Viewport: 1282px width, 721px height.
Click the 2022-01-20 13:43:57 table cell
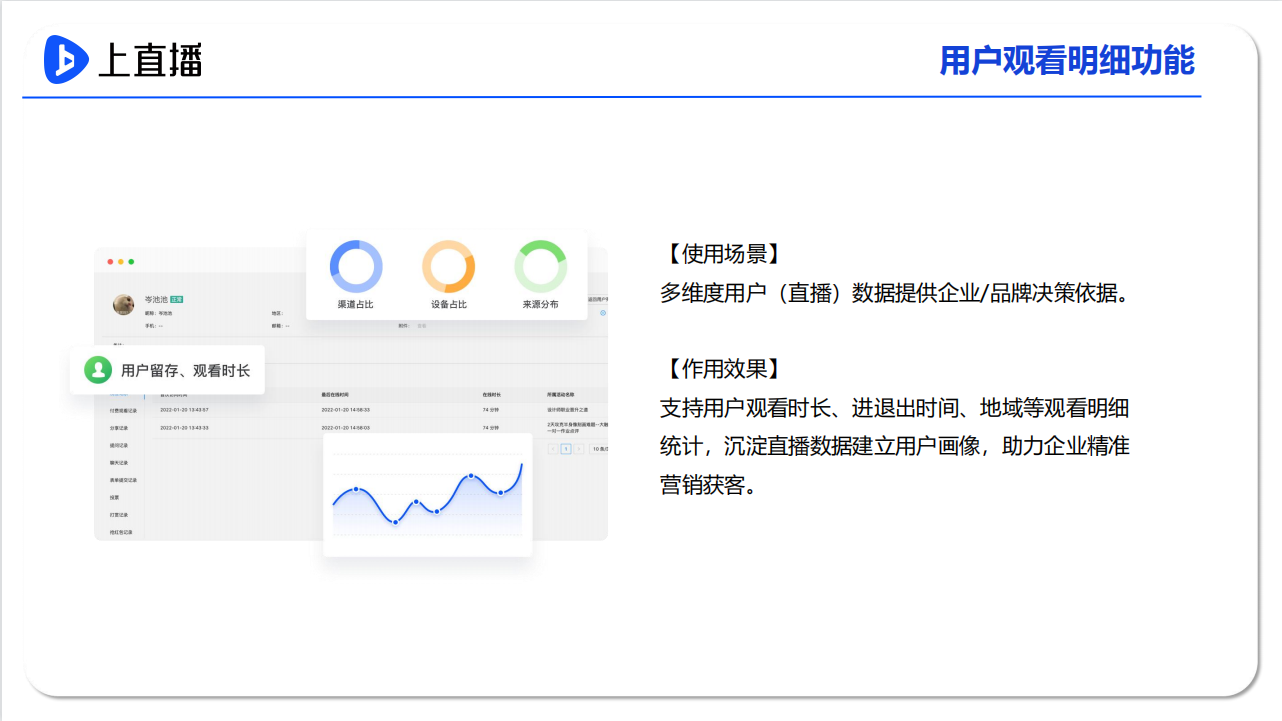tap(185, 410)
